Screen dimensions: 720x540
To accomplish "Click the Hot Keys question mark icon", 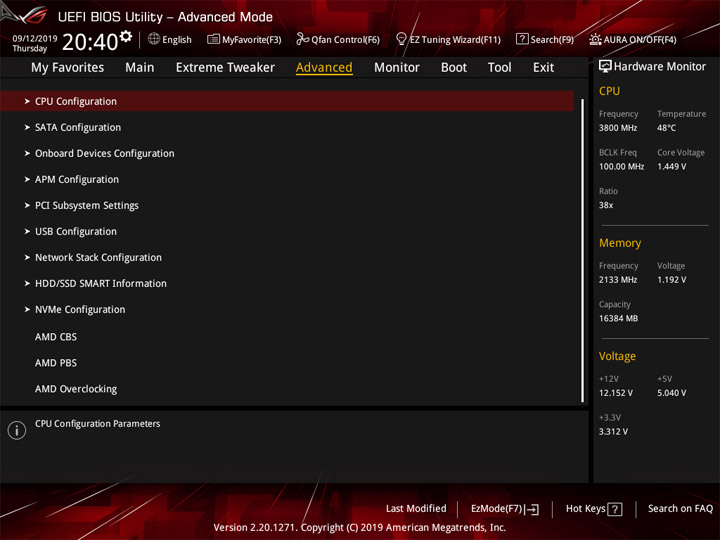I will click(615, 509).
